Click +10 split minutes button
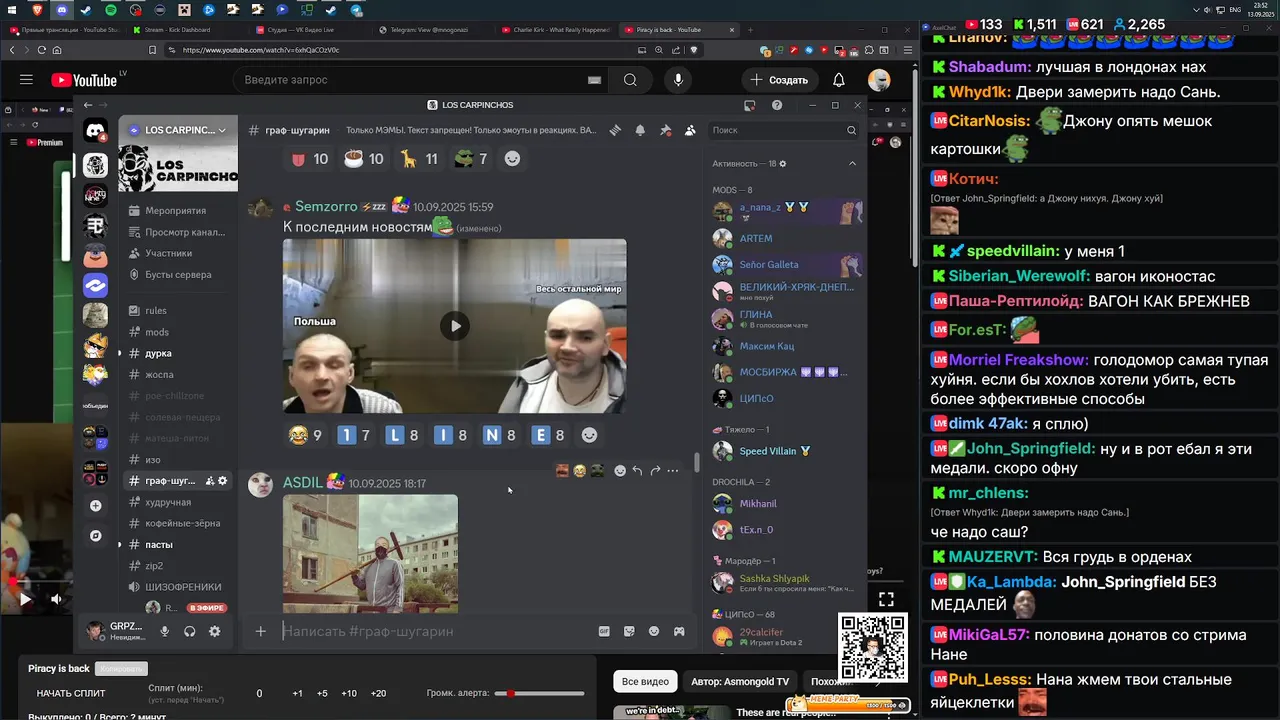The height and width of the screenshot is (720, 1280). click(348, 693)
